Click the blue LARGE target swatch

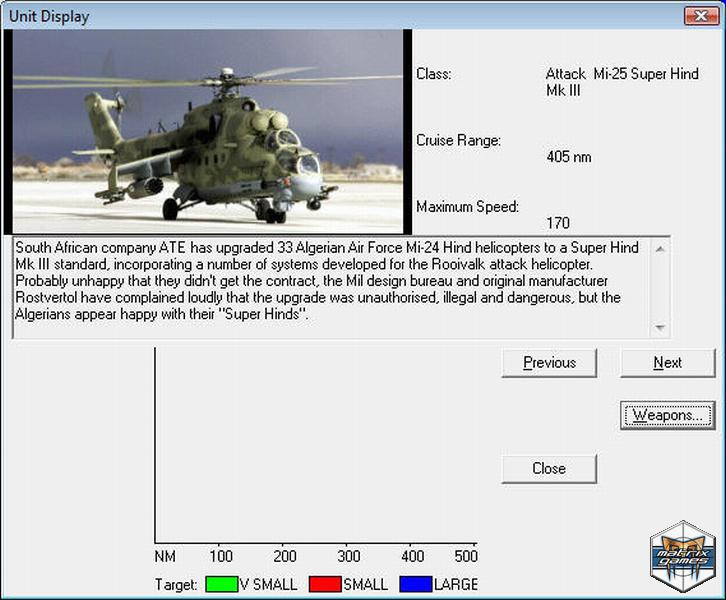click(416, 584)
